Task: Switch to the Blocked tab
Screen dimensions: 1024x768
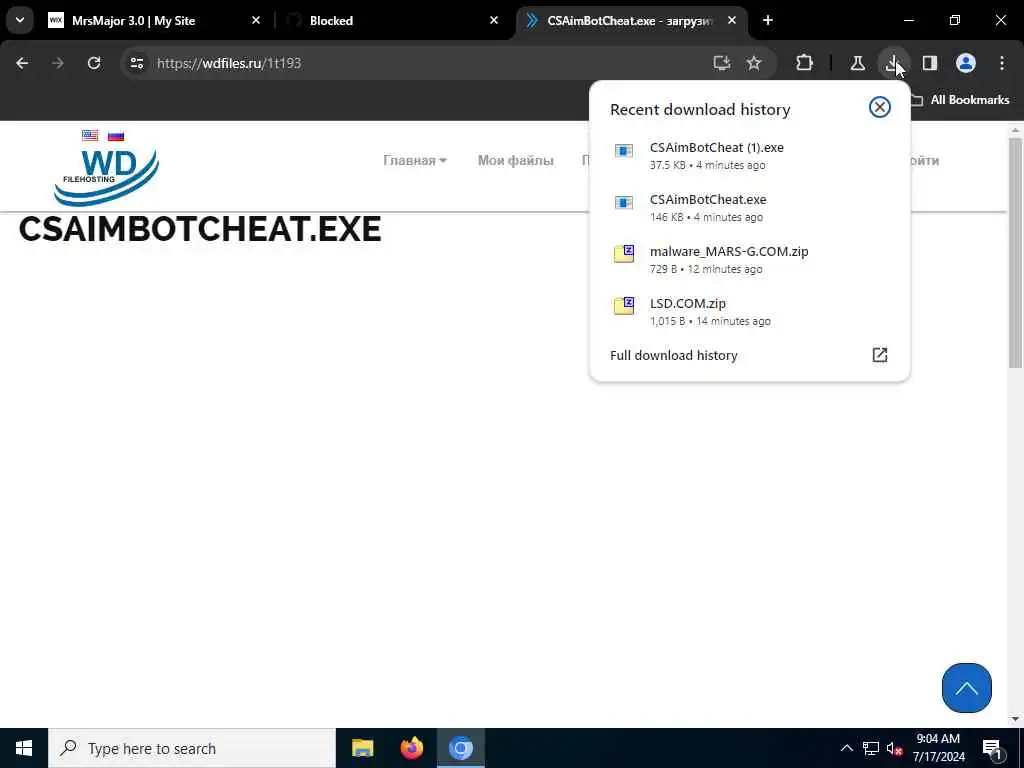Action: (392, 20)
